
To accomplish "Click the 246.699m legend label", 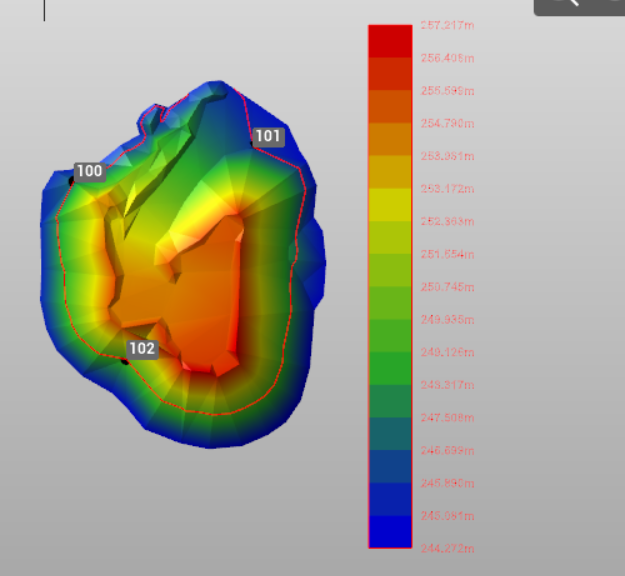I will tap(447, 450).
